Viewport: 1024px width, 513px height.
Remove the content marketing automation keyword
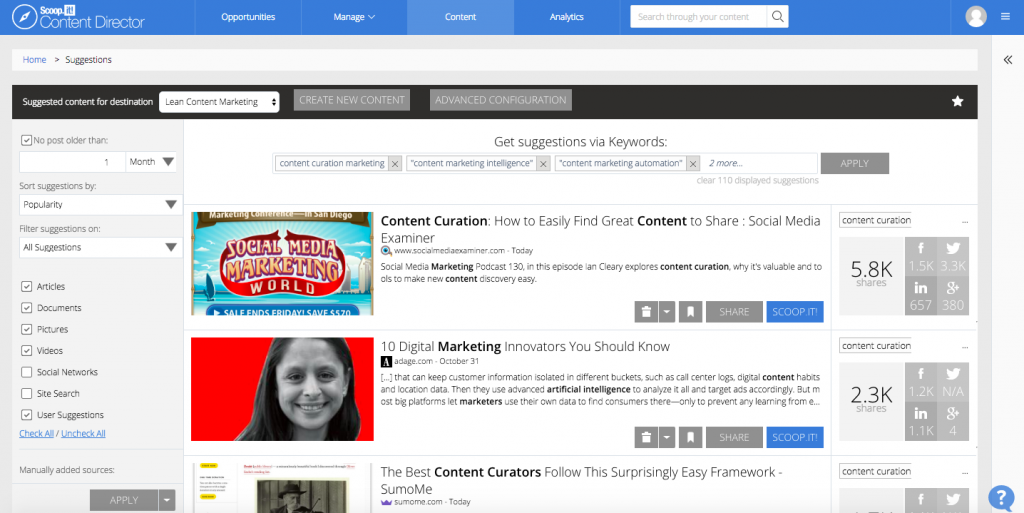coord(693,164)
